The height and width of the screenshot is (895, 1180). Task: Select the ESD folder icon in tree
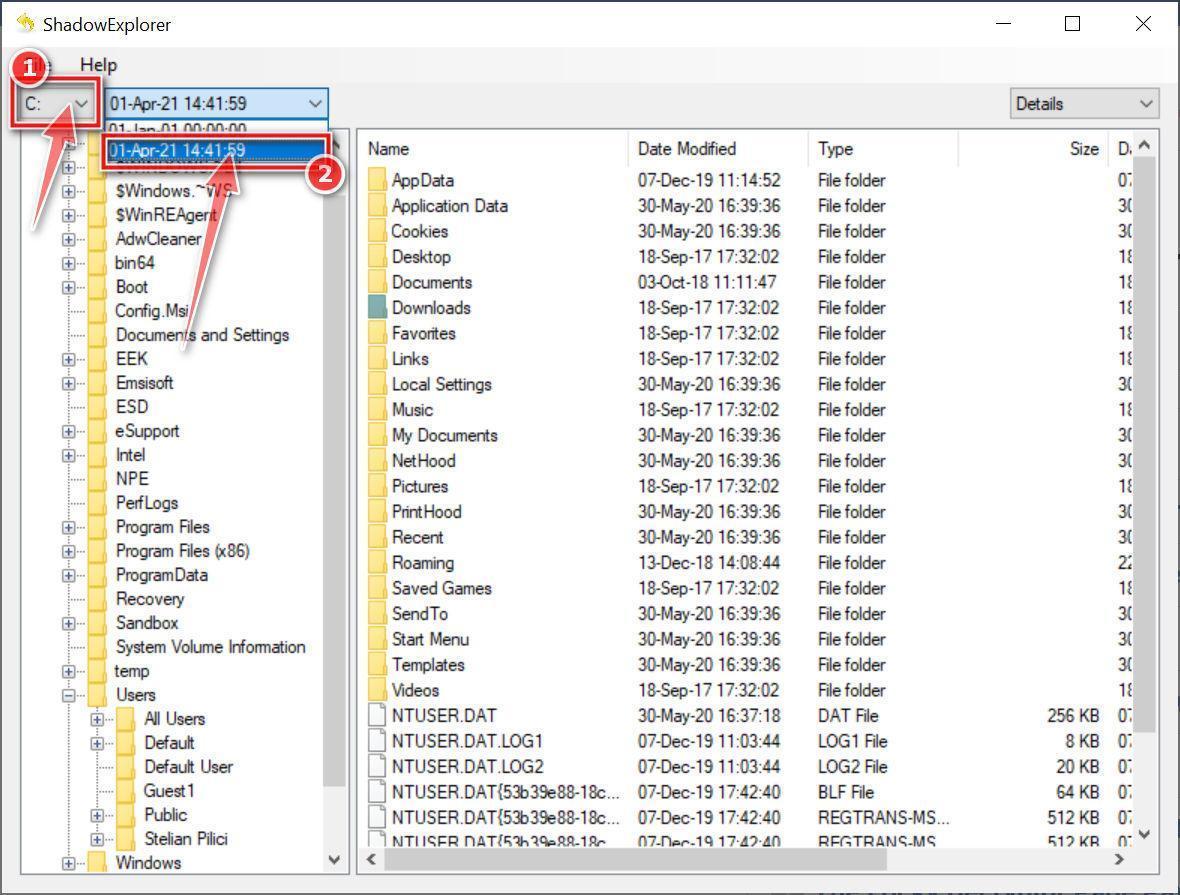[x=97, y=406]
